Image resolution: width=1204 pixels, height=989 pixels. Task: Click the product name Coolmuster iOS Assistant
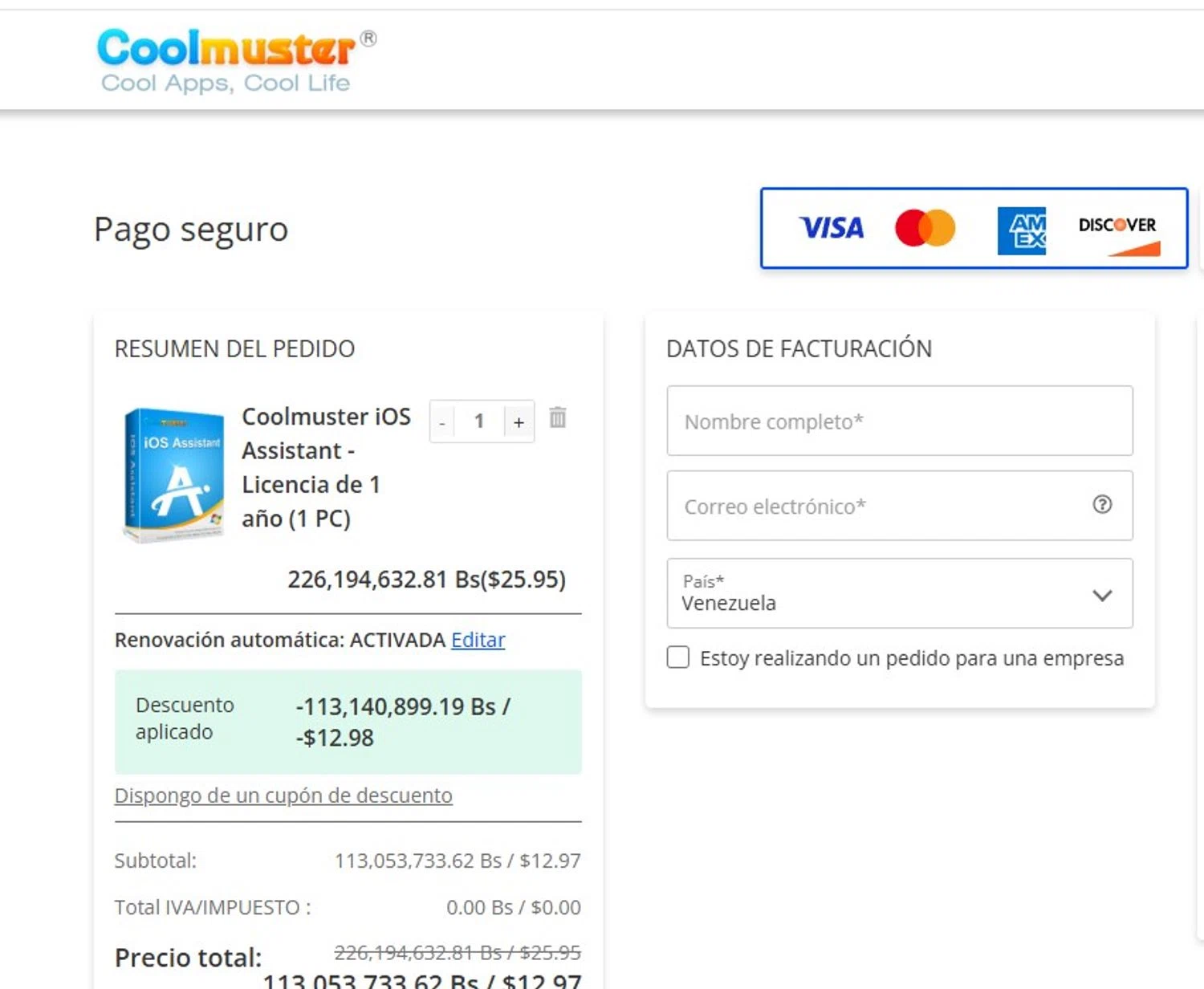(x=326, y=467)
